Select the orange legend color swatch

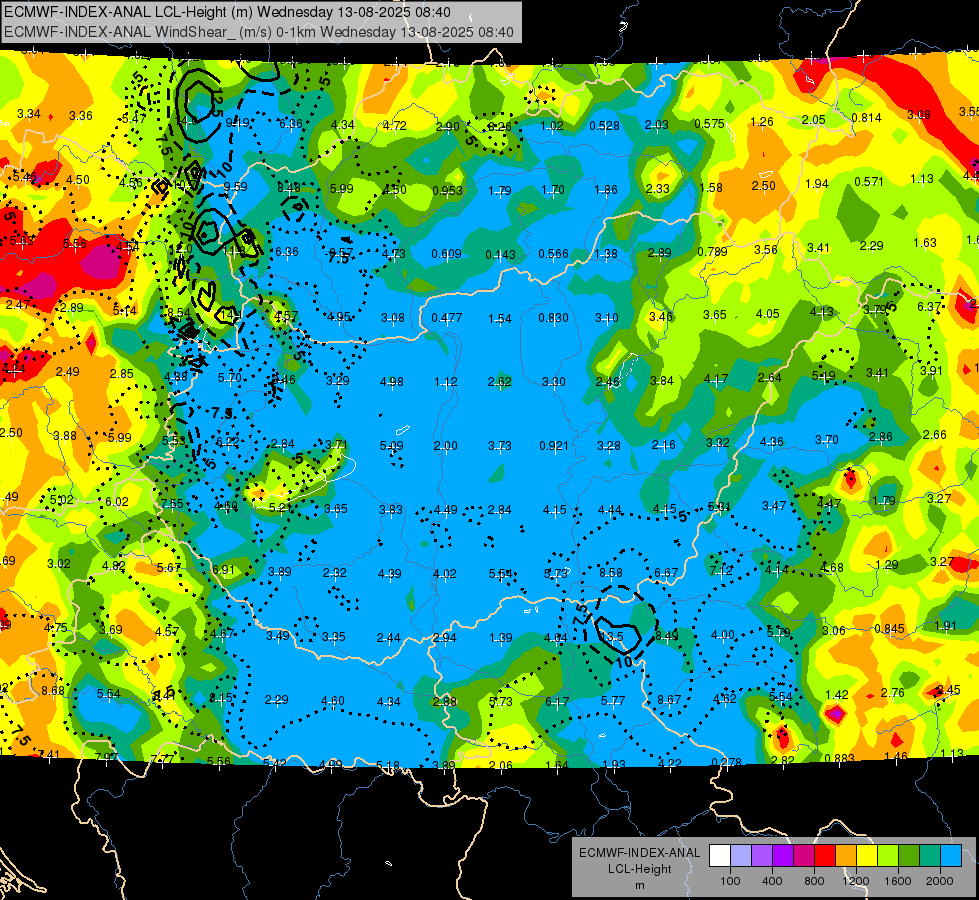point(846,856)
